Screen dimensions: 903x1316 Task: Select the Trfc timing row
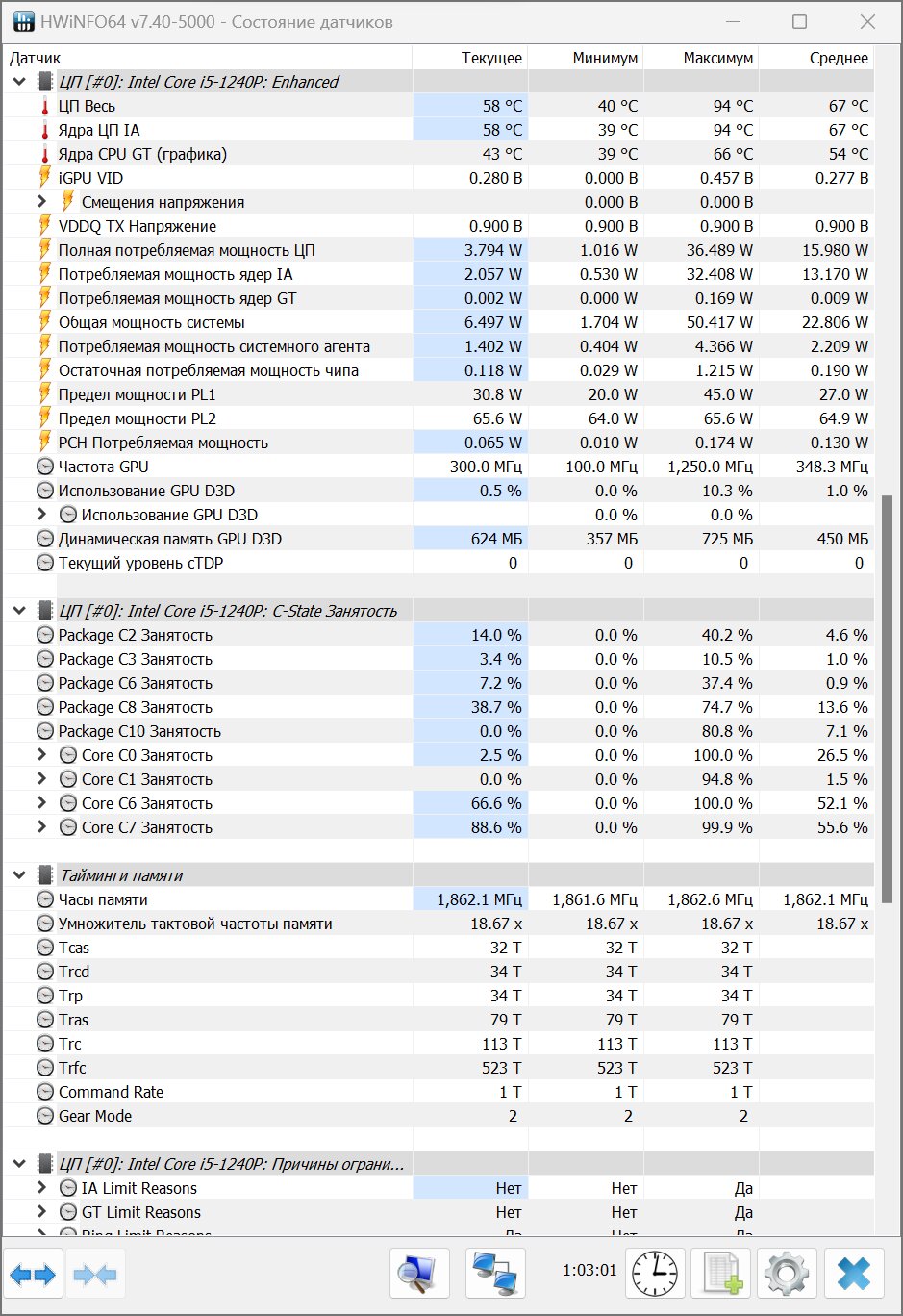[439, 1068]
